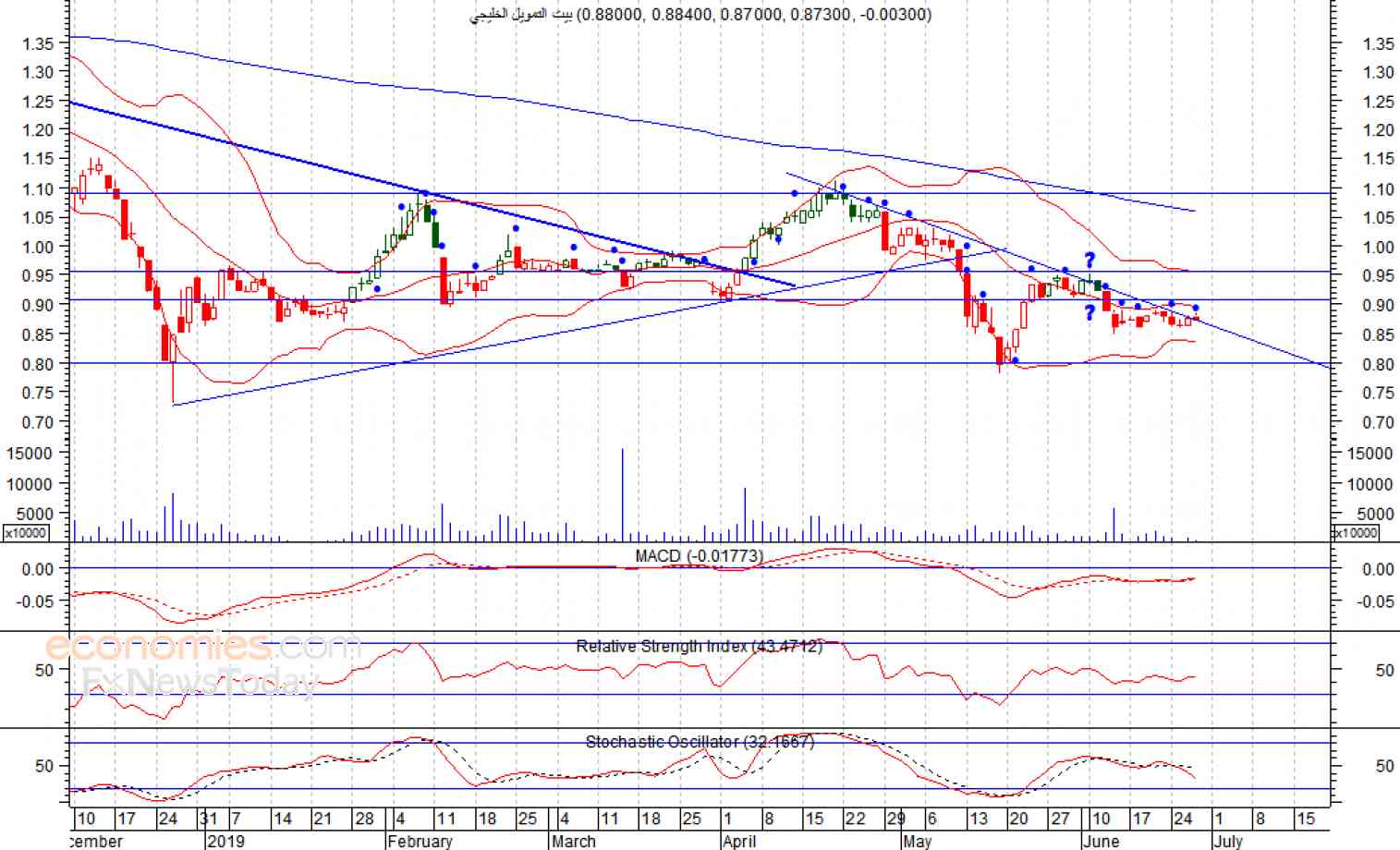Click the 50 RSI label on right axis
This screenshot has width=1400, height=850.
(1384, 671)
